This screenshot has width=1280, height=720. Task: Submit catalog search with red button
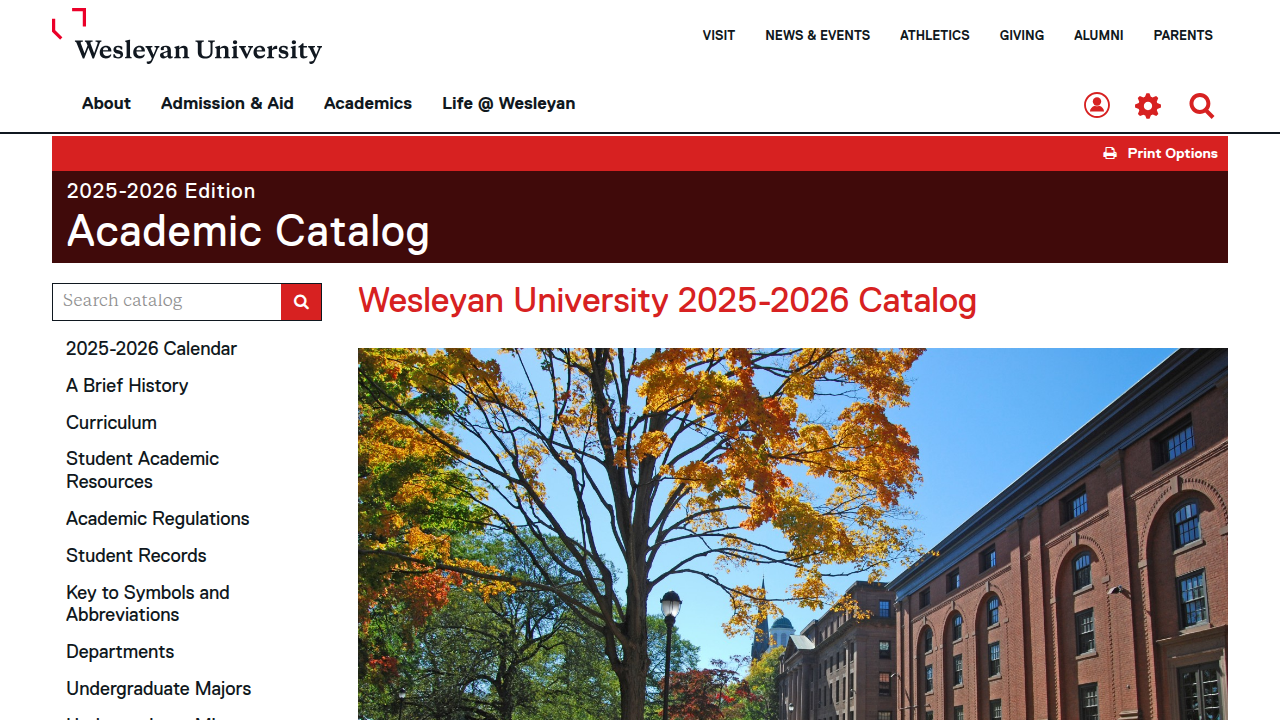tap(301, 301)
